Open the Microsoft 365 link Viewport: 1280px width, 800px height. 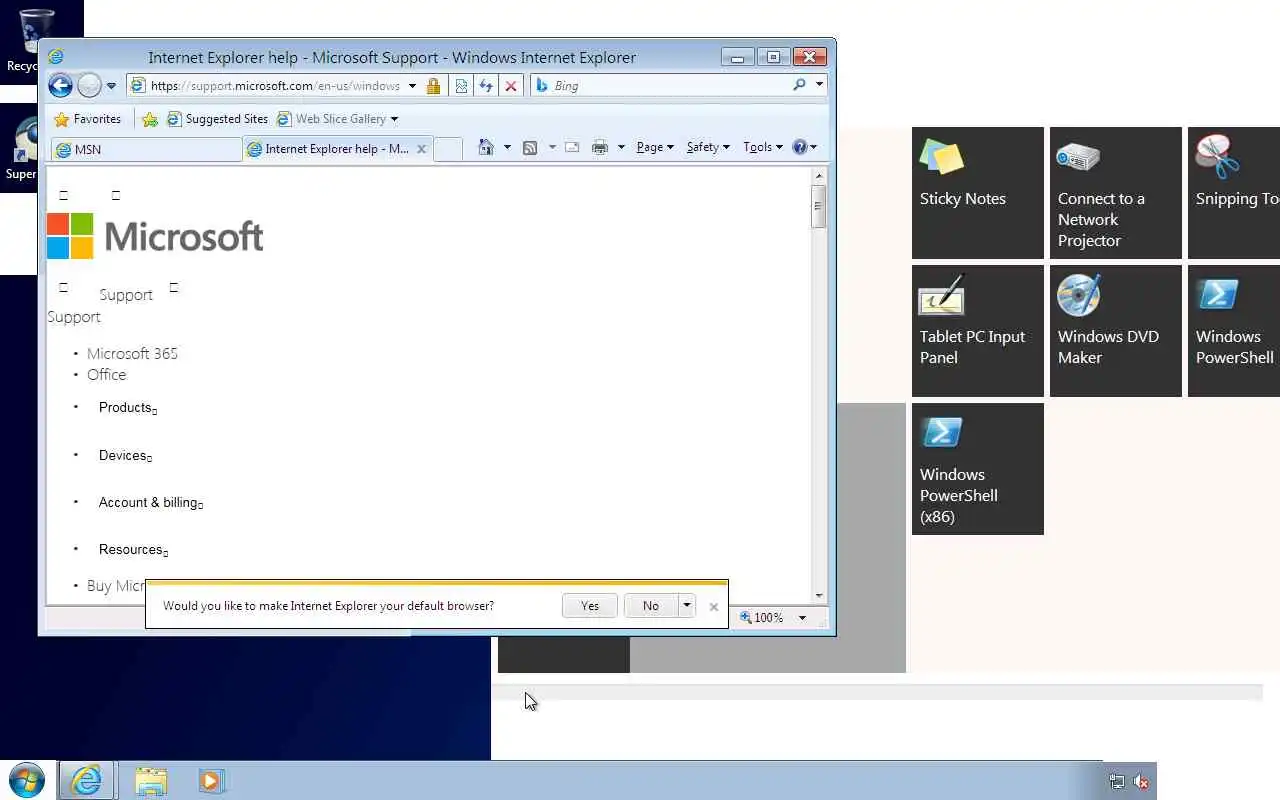132,353
